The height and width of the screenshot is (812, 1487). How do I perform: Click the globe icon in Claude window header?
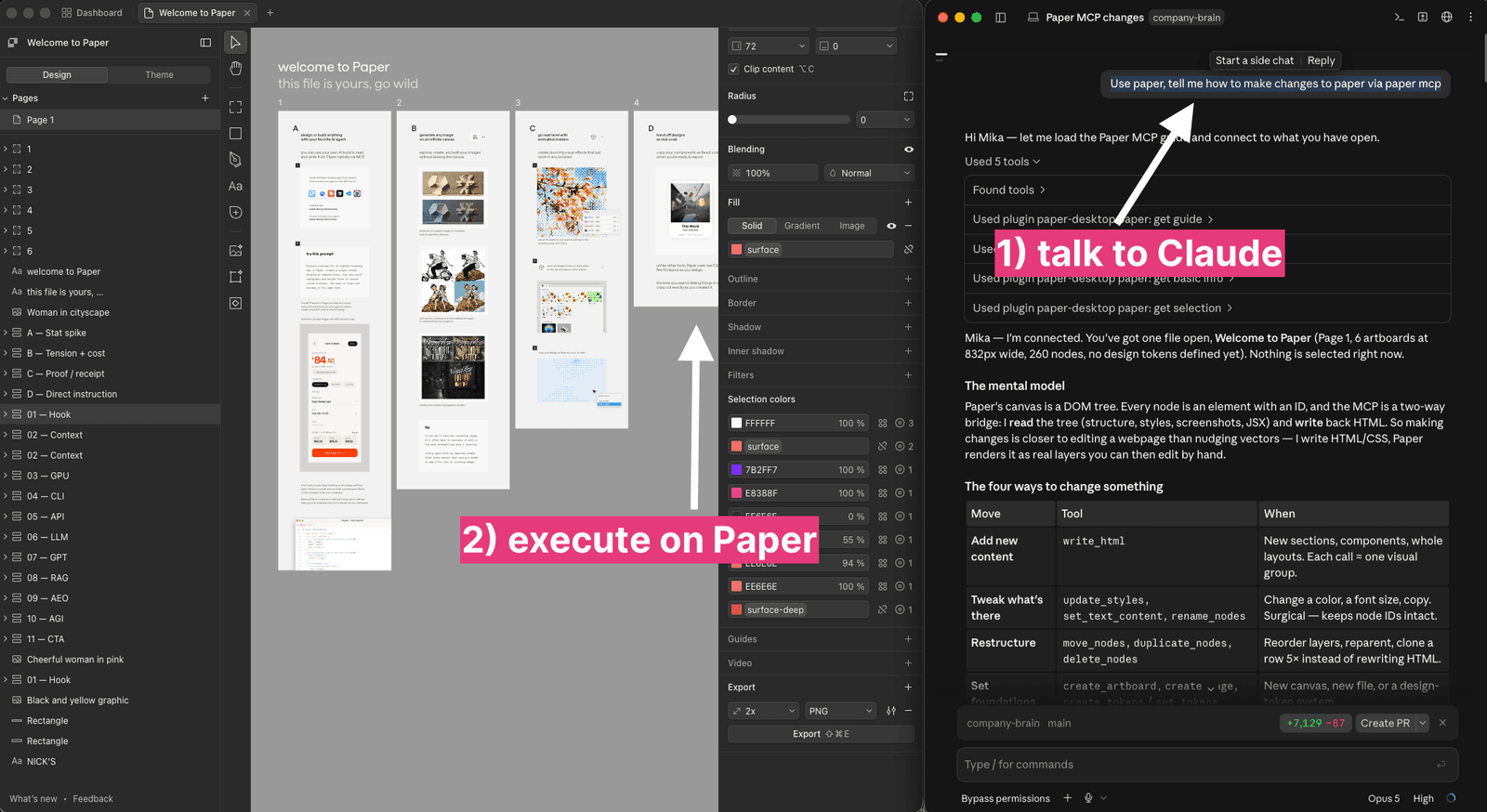pos(1446,17)
